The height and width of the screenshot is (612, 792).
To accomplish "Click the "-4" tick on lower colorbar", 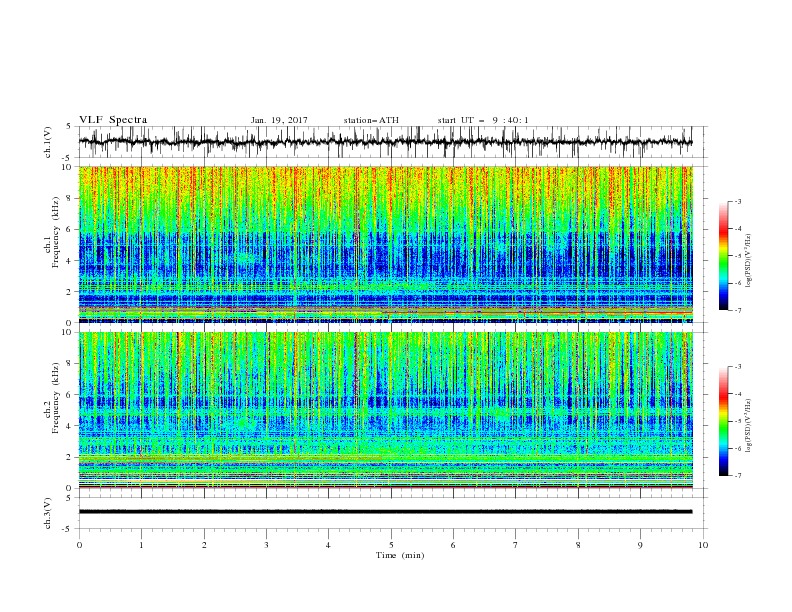I will click(x=738, y=394).
